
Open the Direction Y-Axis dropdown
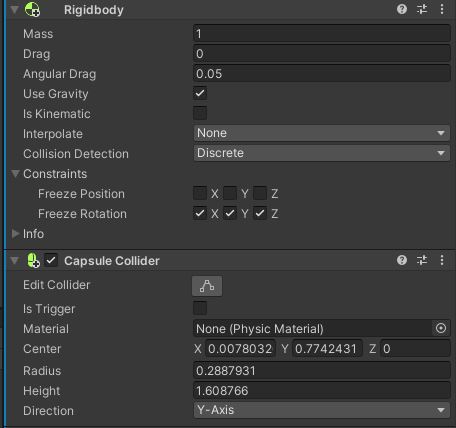click(322, 410)
